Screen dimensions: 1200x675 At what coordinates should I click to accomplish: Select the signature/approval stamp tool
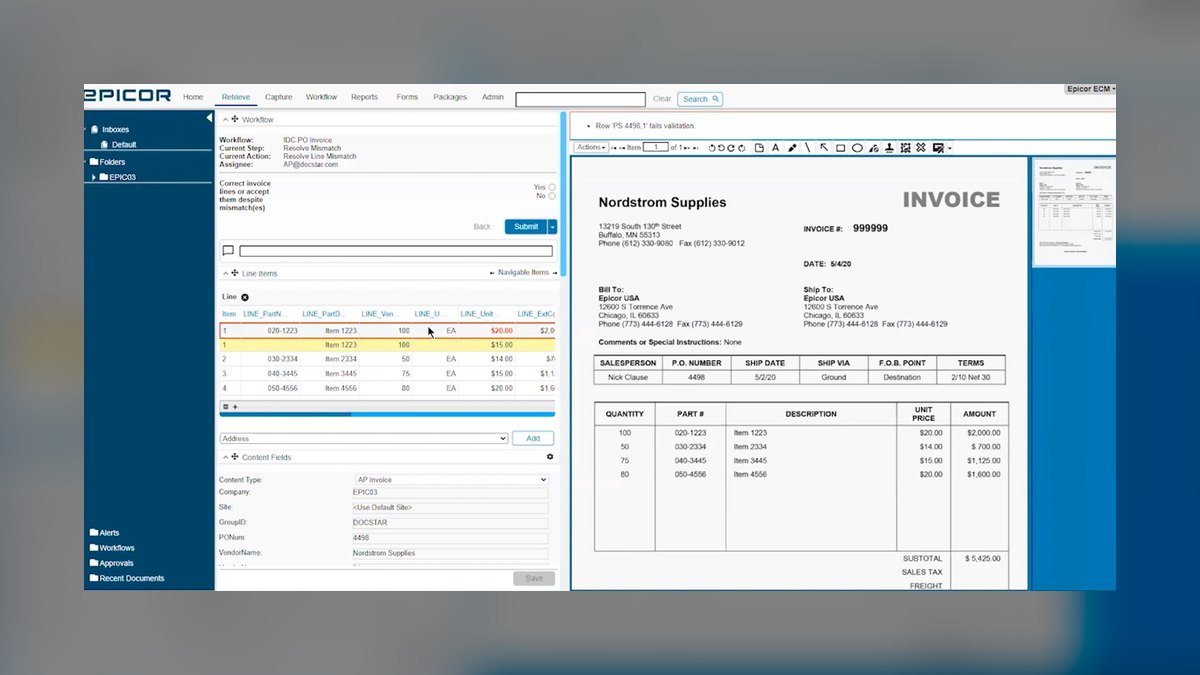(873, 148)
